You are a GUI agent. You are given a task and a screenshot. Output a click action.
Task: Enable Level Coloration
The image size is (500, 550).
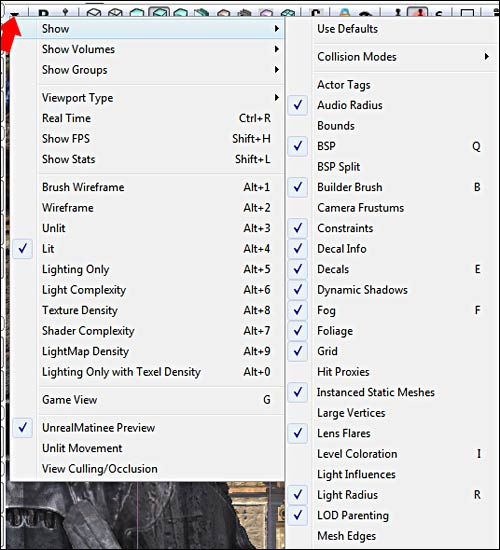pos(393,454)
